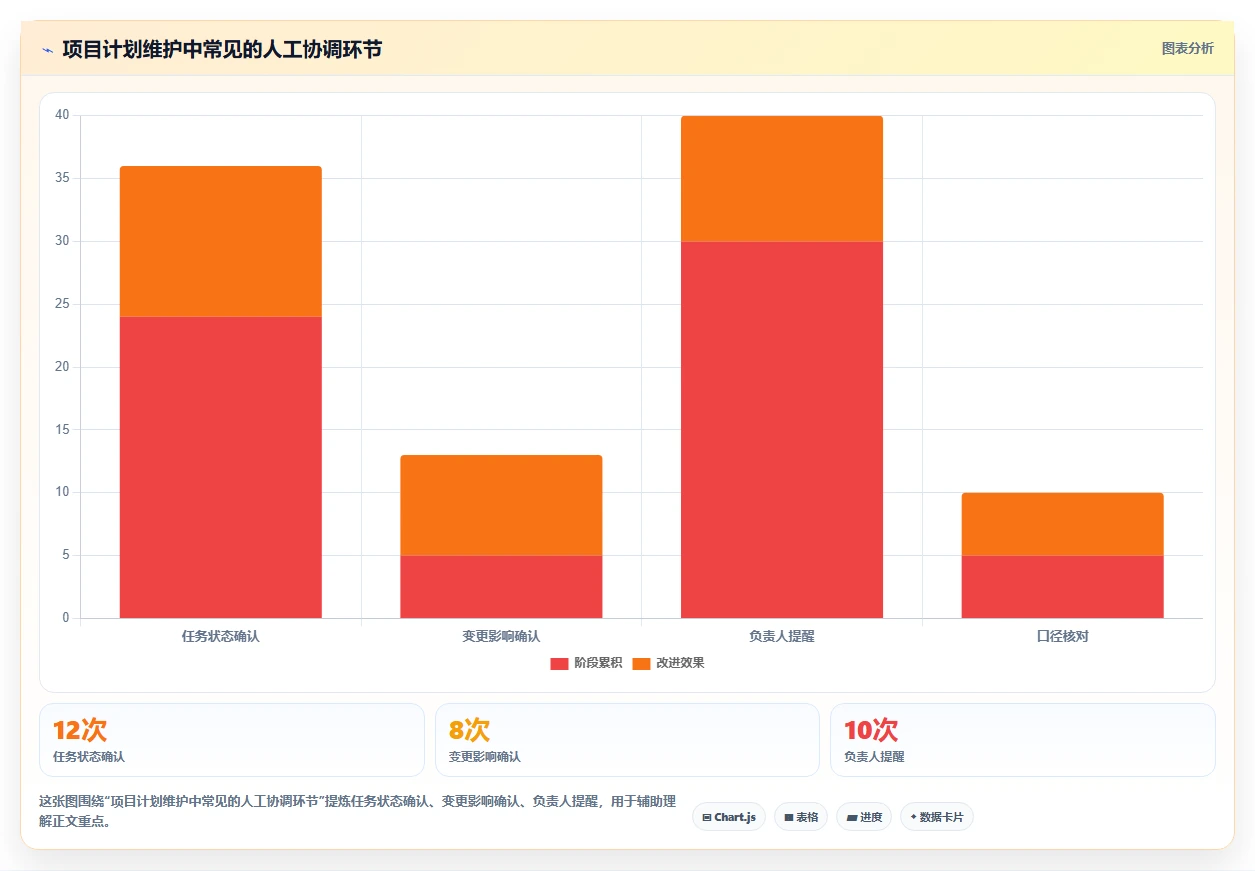Click the 40 y-axis tick value
Screen dimensions: 1255x871
62,115
